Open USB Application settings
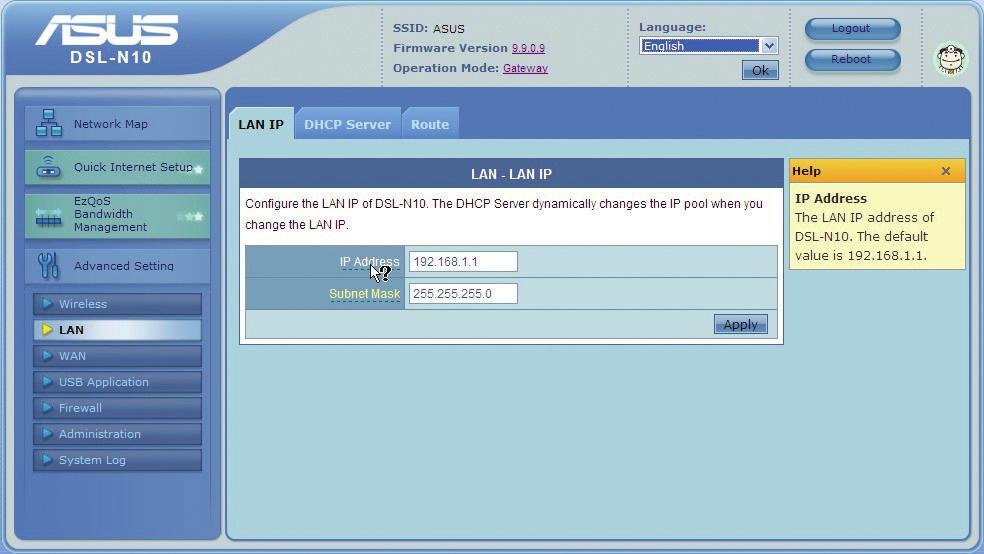984x554 pixels. pyautogui.click(x=117, y=381)
